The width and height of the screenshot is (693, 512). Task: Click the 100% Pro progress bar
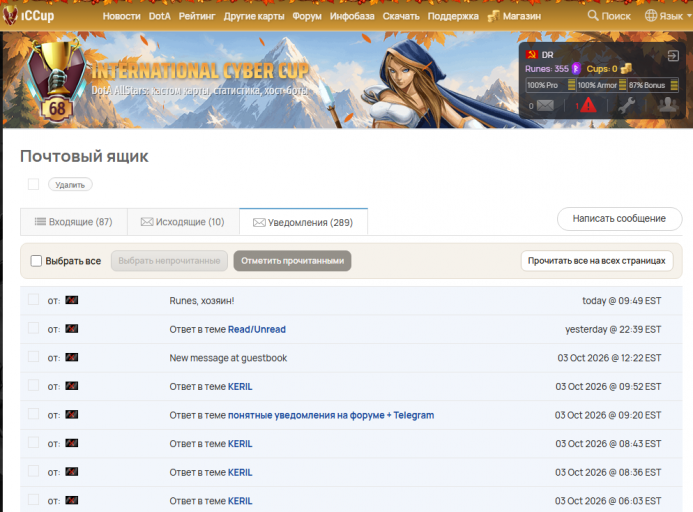[x=550, y=85]
